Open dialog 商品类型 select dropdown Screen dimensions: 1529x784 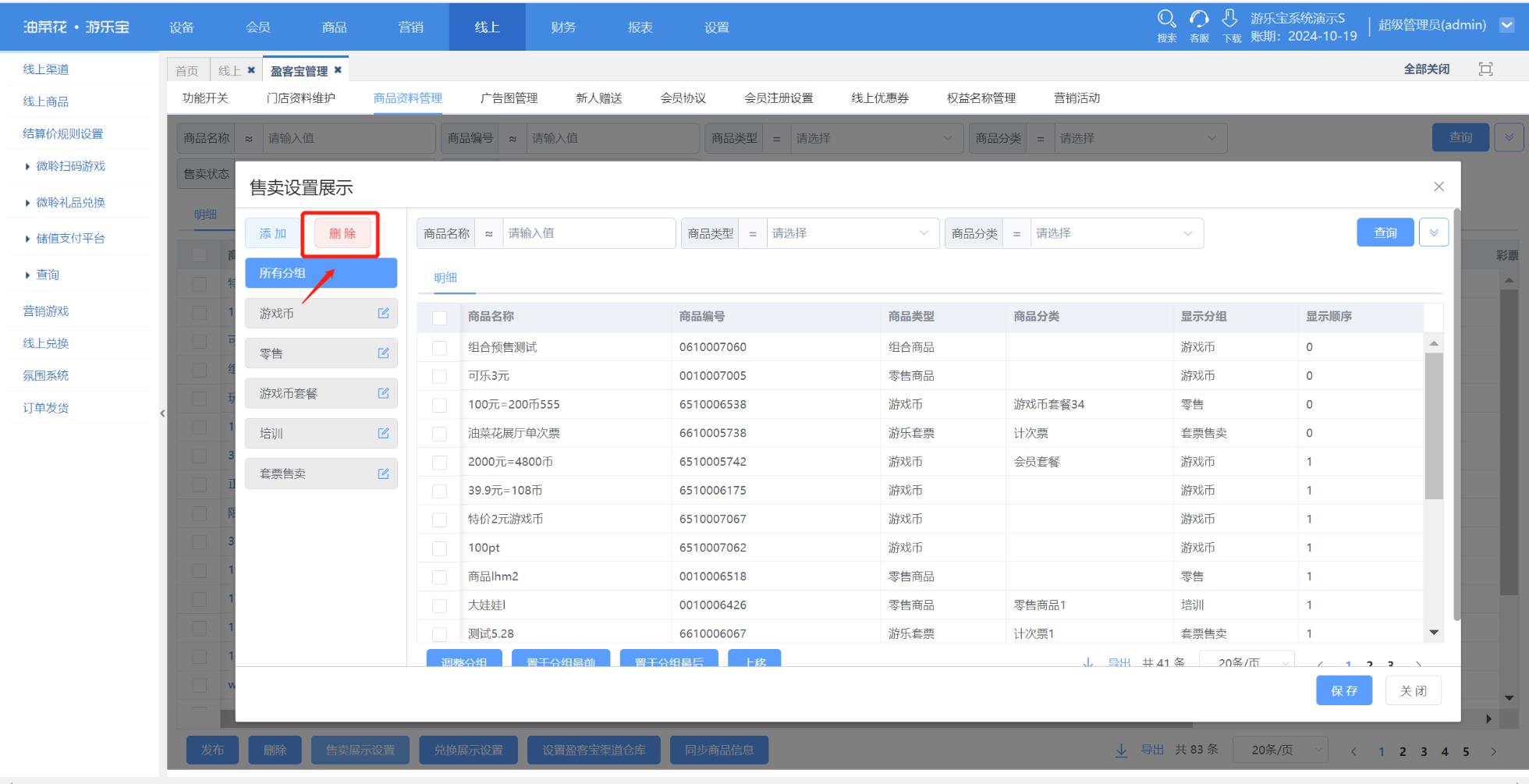point(853,233)
